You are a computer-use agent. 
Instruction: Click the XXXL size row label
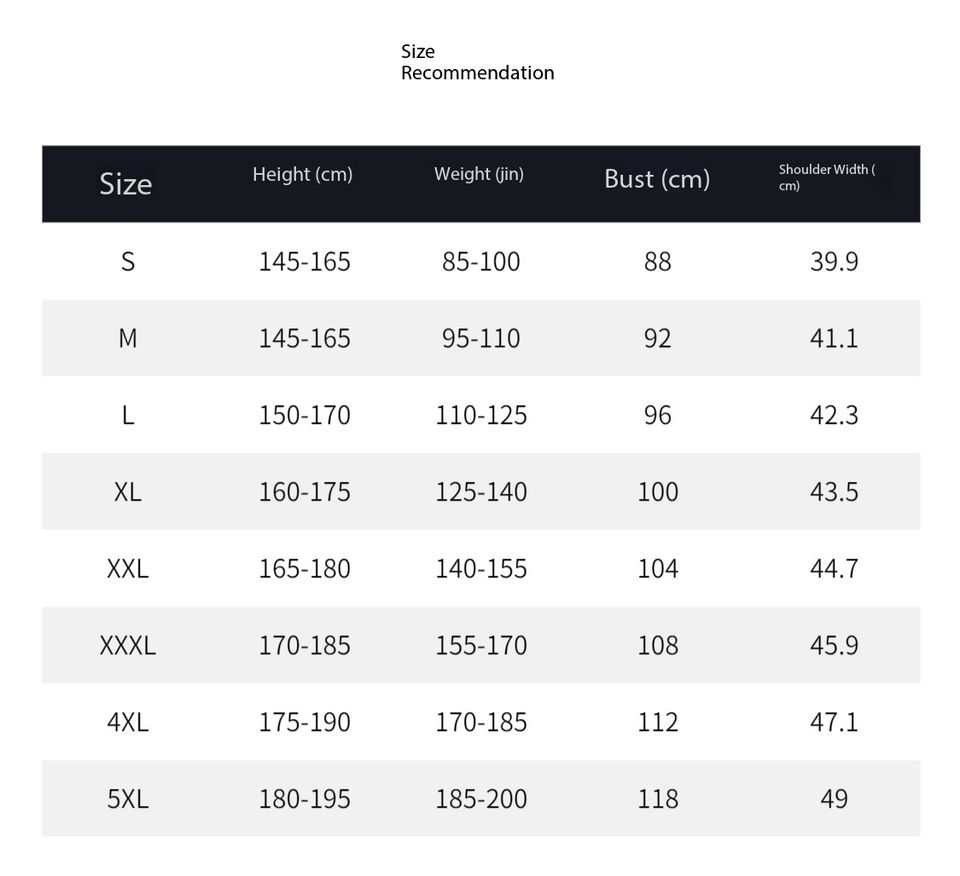click(x=128, y=646)
